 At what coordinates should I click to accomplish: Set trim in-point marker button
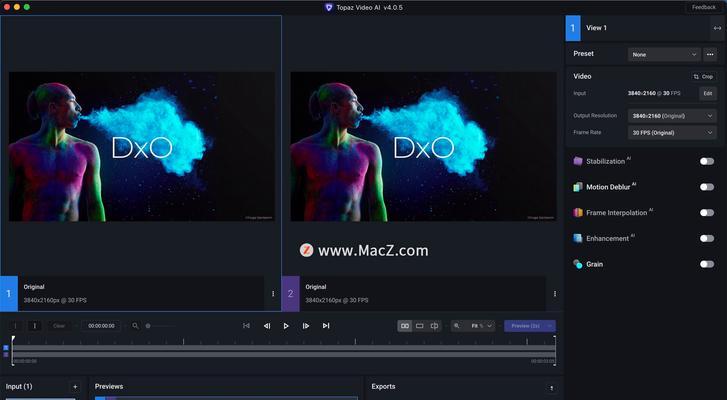click(15, 326)
